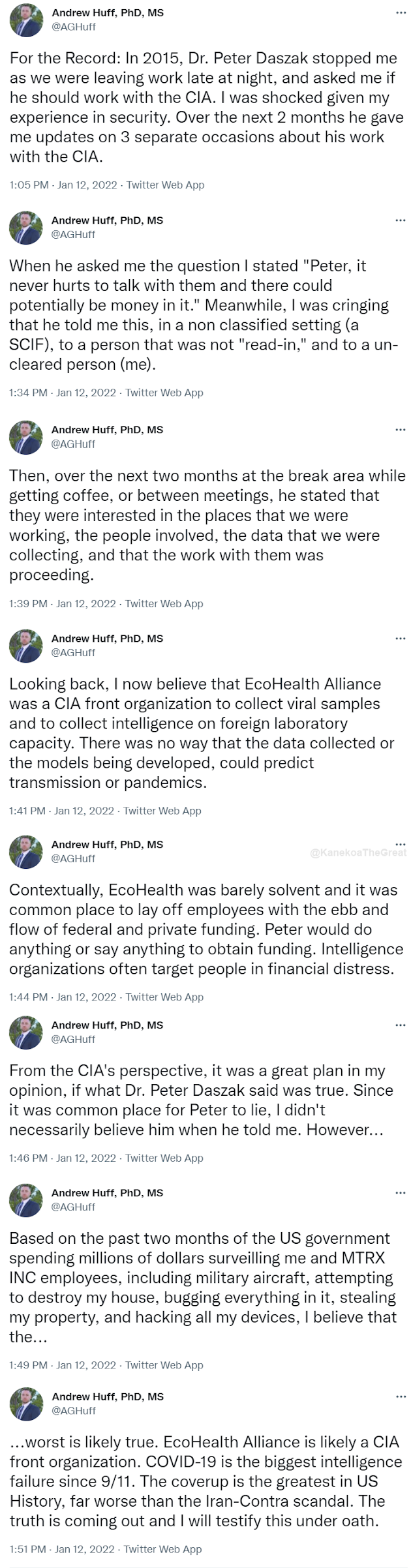Click "Twitter Web App" on the 1:34 PM tweet

(164, 393)
